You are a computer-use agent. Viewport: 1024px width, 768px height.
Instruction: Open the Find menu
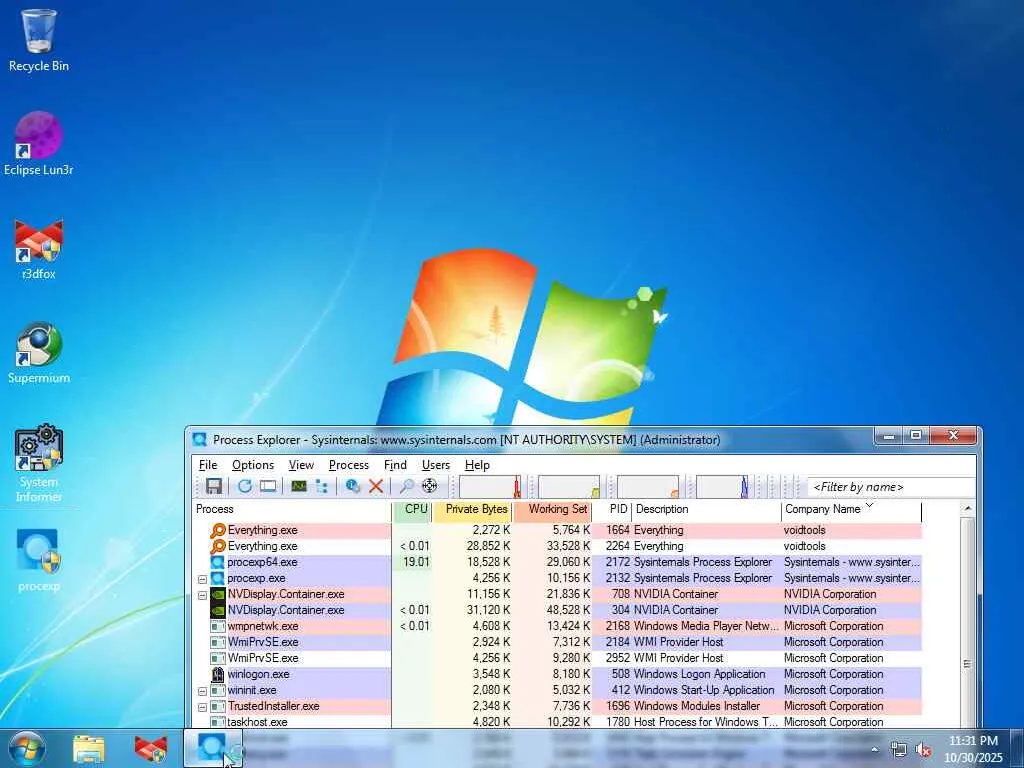pyautogui.click(x=395, y=465)
